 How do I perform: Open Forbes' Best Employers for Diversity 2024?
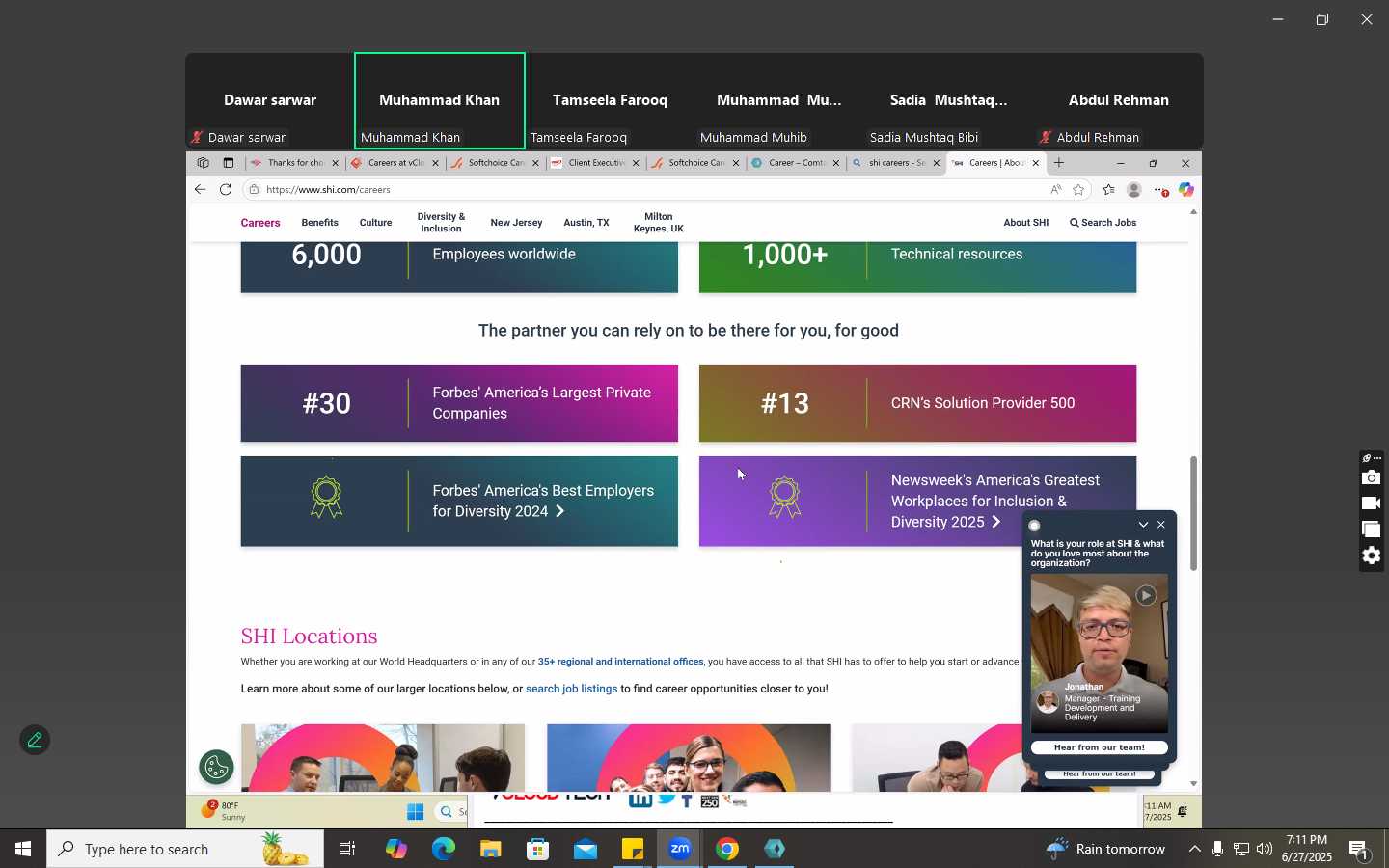tap(543, 501)
